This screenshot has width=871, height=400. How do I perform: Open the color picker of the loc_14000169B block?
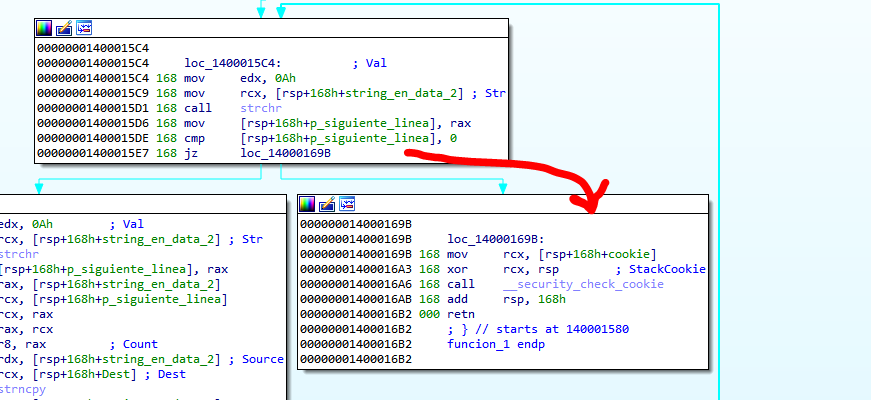coord(308,204)
